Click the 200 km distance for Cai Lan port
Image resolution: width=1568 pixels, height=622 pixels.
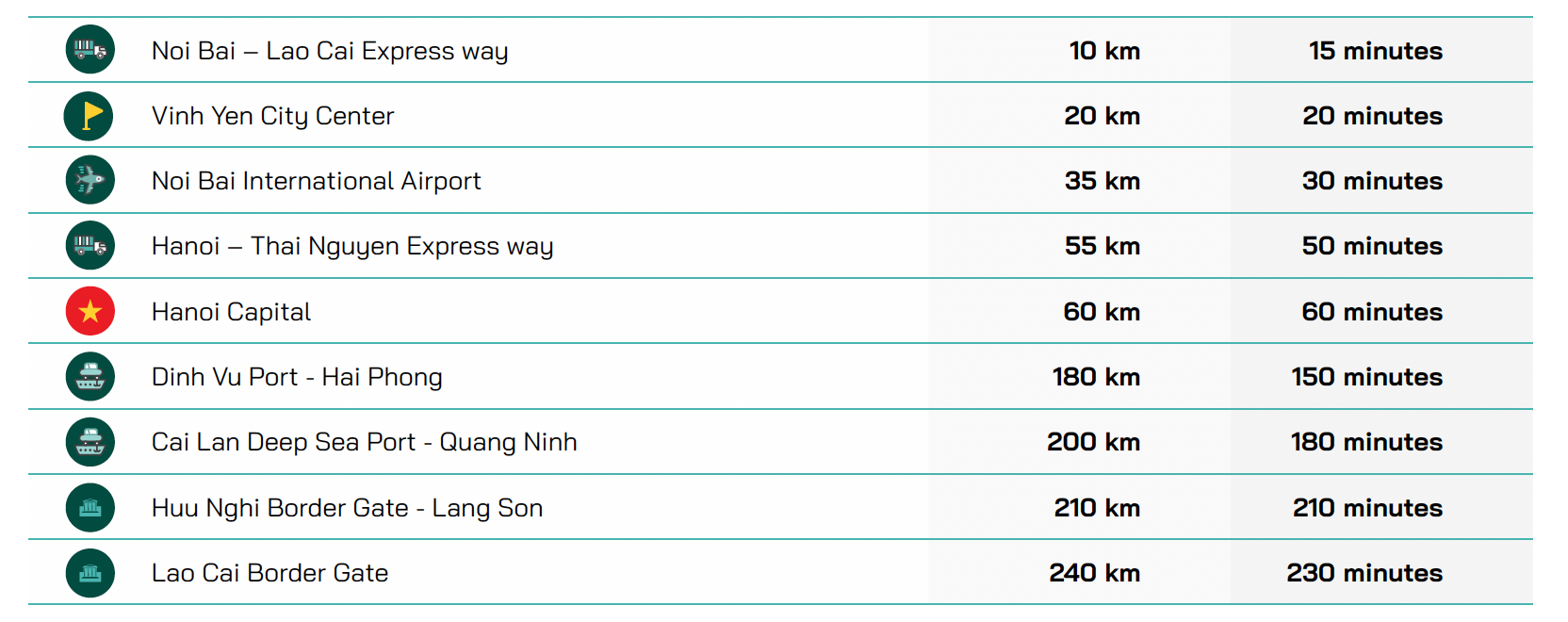(1093, 442)
